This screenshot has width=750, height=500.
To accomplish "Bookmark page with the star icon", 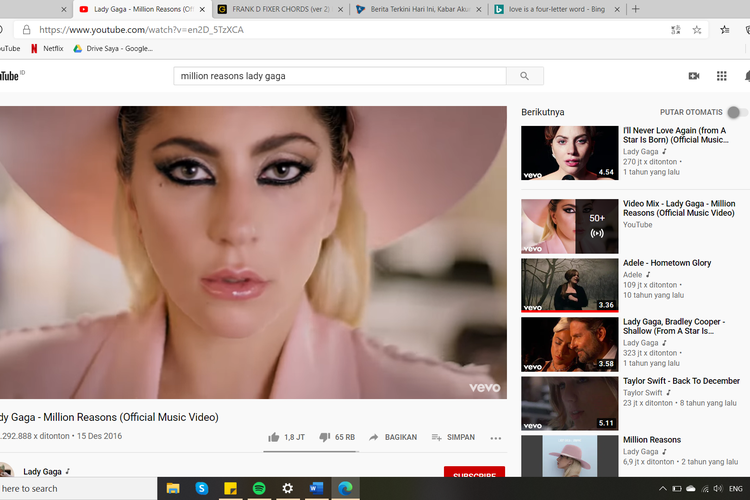I will tap(697, 30).
